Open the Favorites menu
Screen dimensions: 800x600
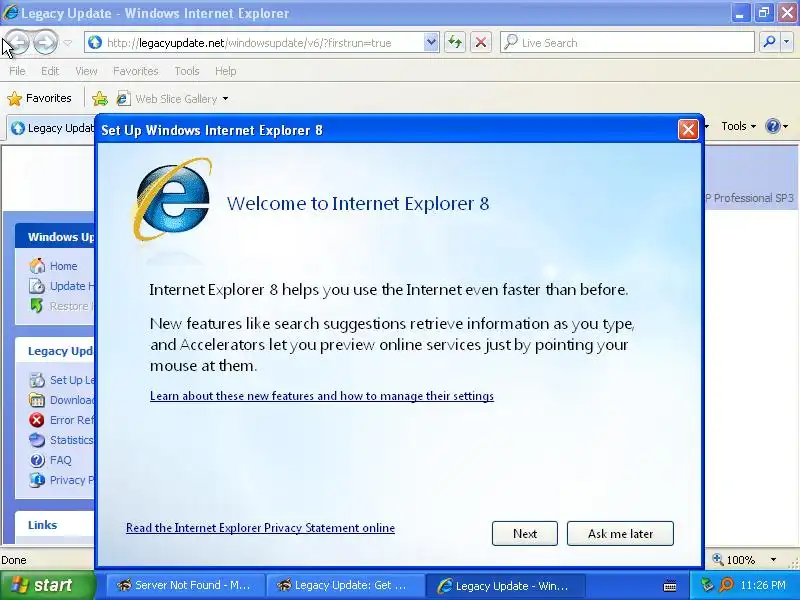(x=135, y=71)
